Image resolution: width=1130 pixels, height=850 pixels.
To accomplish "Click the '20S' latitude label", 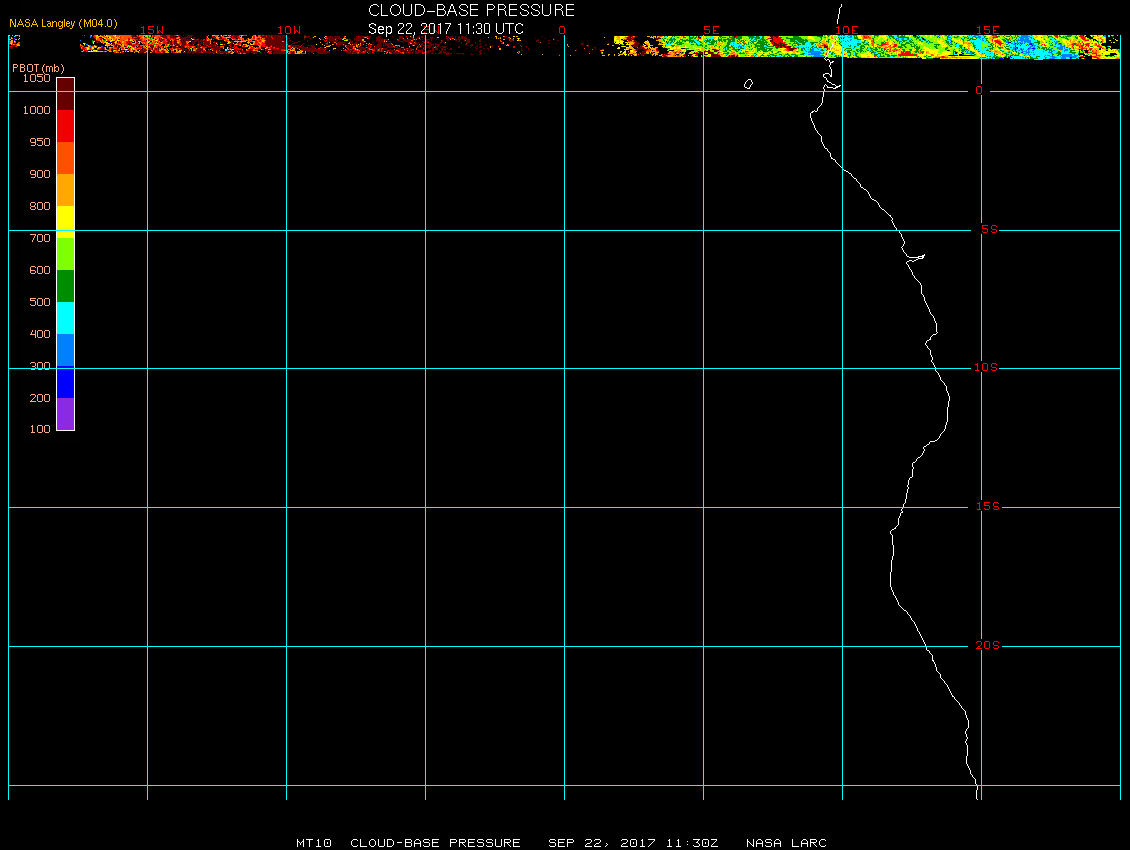I will pos(987,645).
